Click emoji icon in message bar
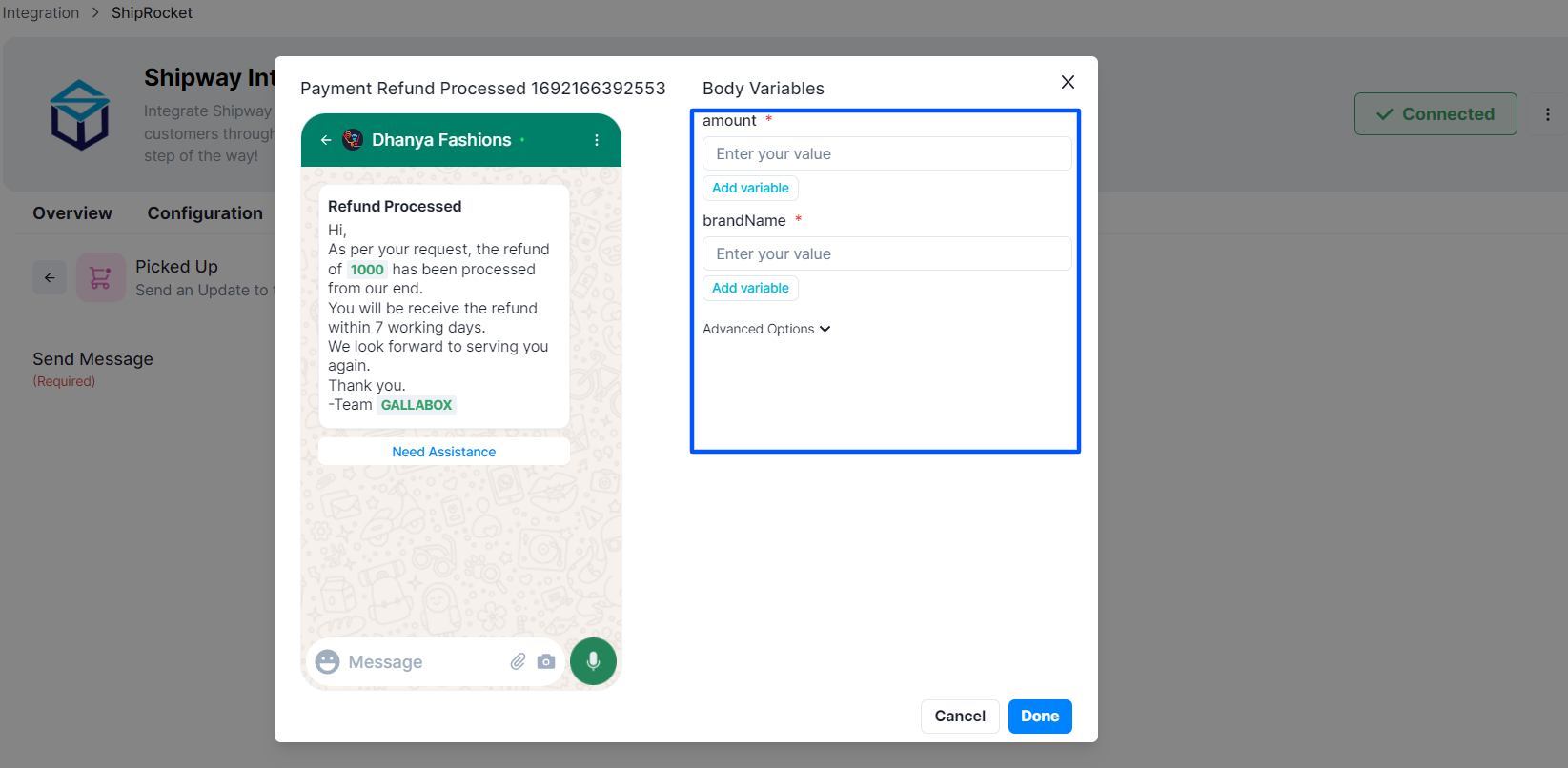1568x768 pixels. (x=327, y=662)
